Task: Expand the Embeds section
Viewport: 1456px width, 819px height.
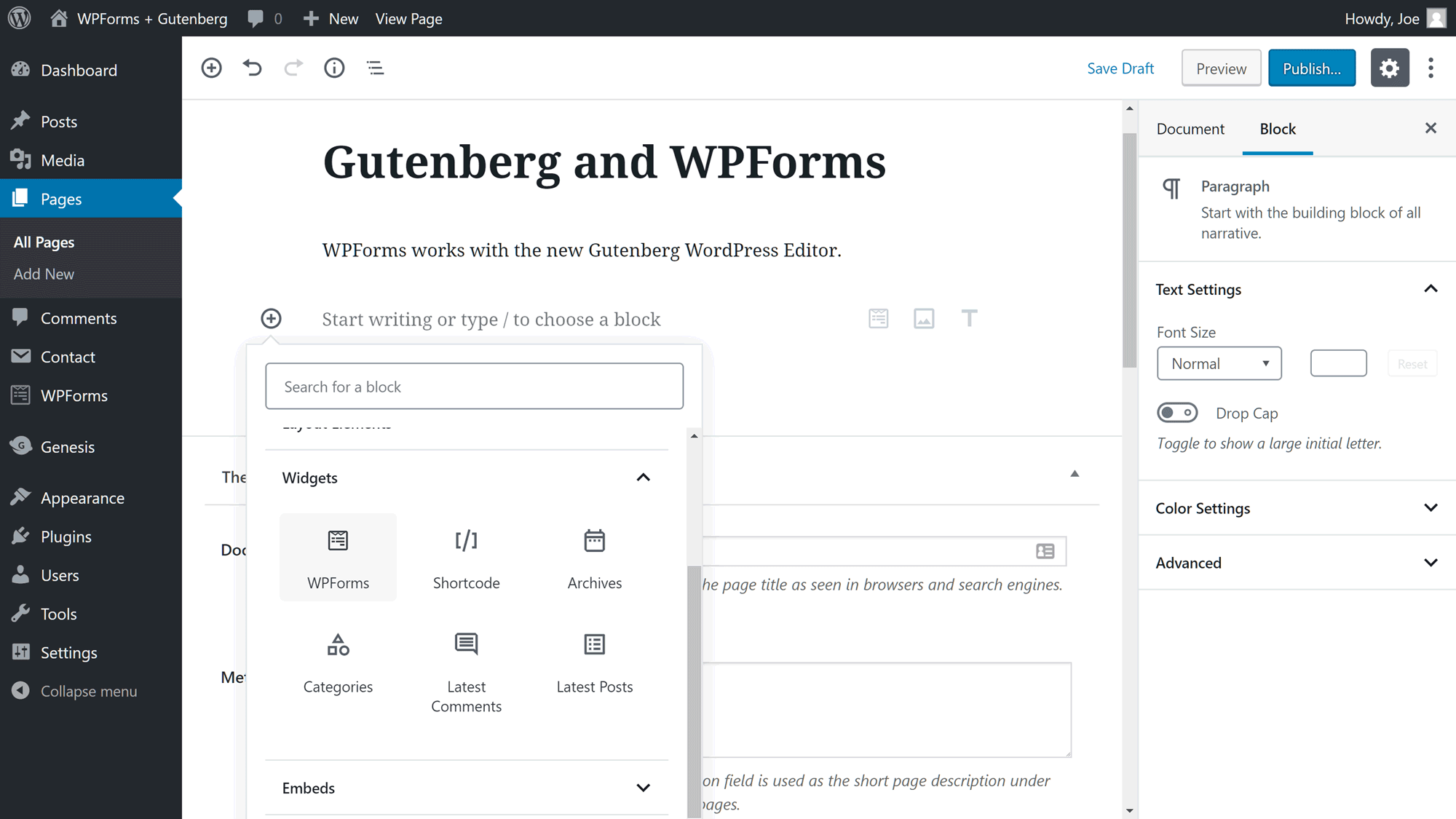Action: point(643,788)
